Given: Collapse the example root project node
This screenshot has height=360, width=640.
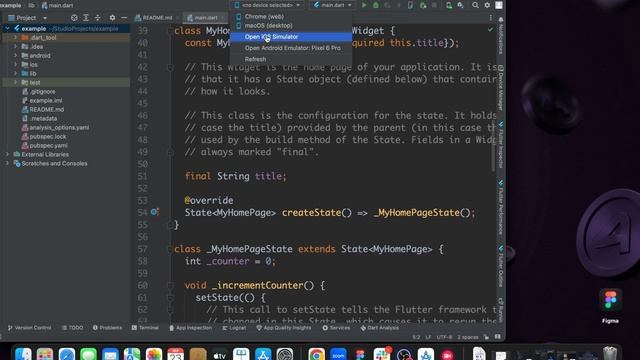Looking at the screenshot, I should (x=7, y=28).
